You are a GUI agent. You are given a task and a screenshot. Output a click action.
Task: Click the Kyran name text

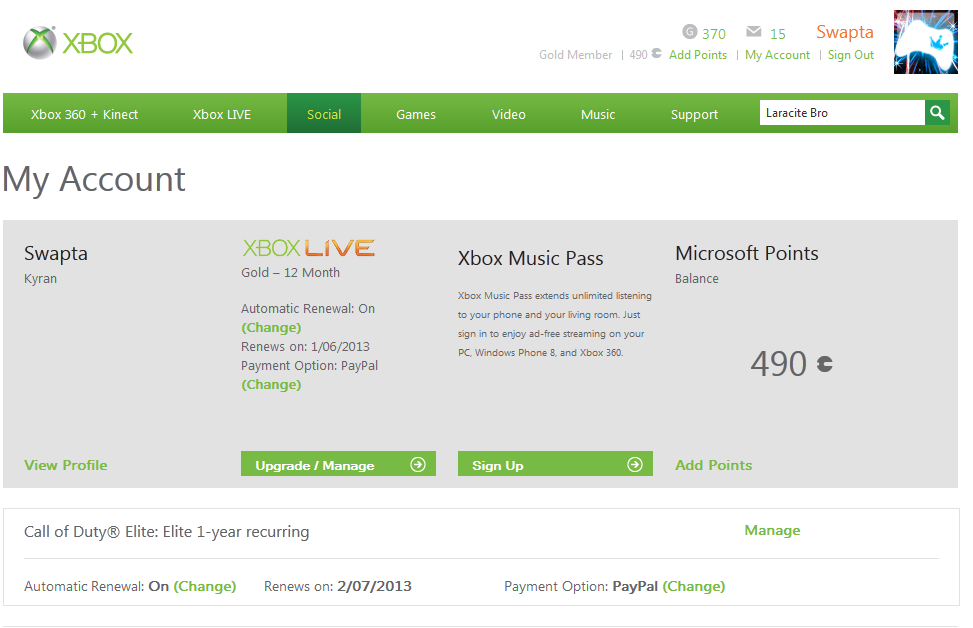(x=40, y=279)
